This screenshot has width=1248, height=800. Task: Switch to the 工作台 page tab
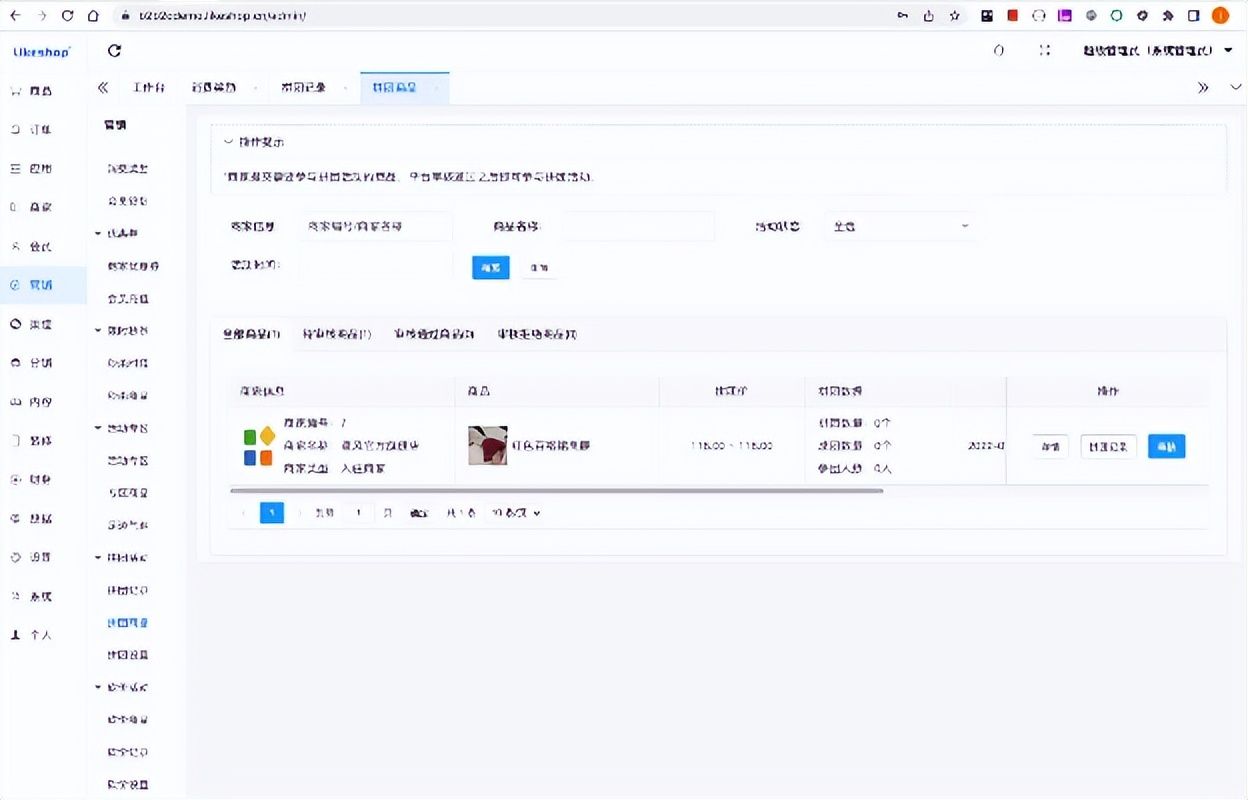point(148,87)
